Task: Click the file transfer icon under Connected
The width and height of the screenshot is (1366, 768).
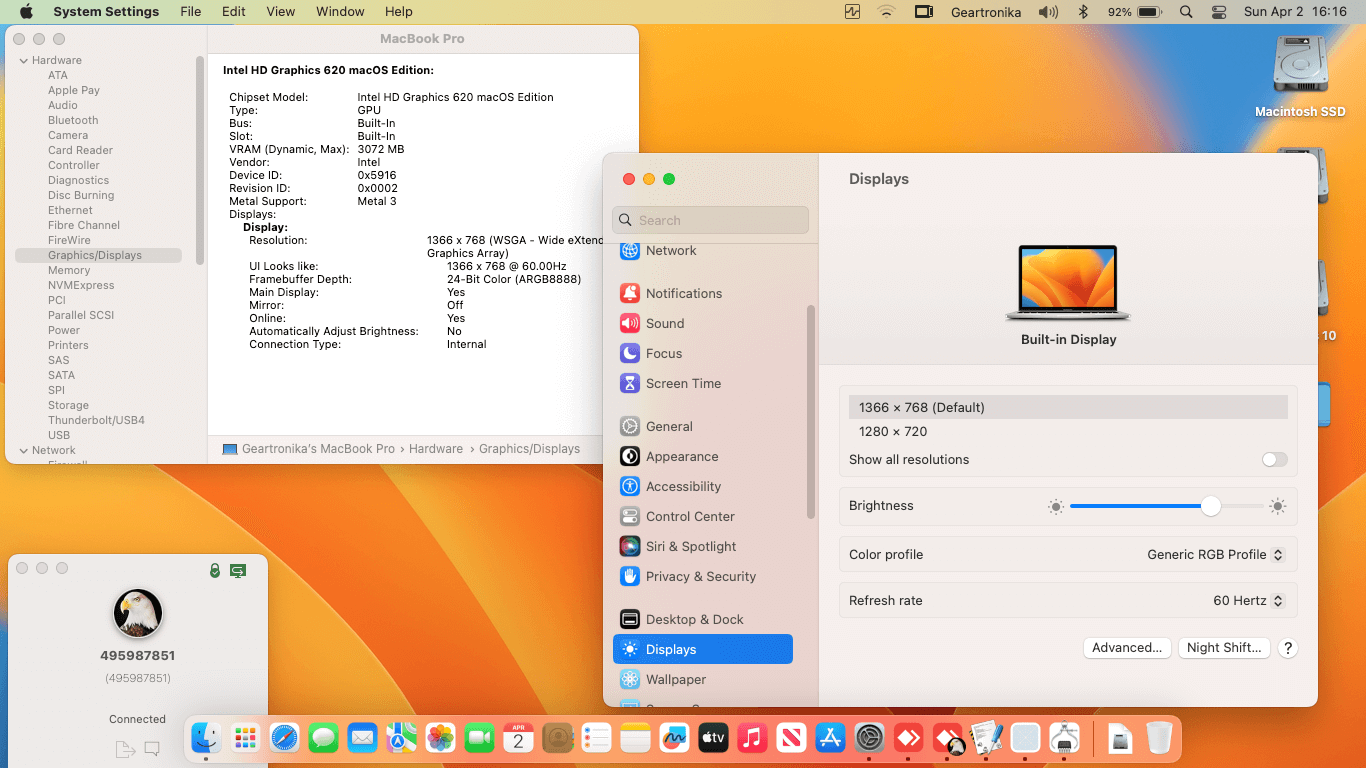Action: (125, 749)
